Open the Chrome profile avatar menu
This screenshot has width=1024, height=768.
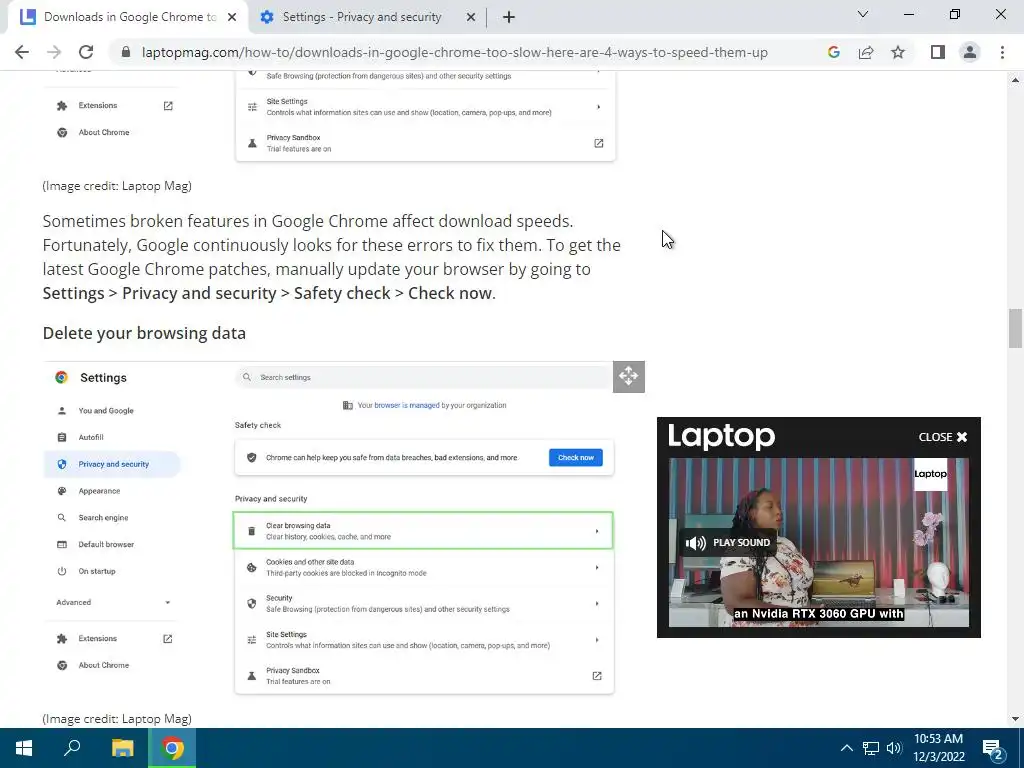[970, 52]
